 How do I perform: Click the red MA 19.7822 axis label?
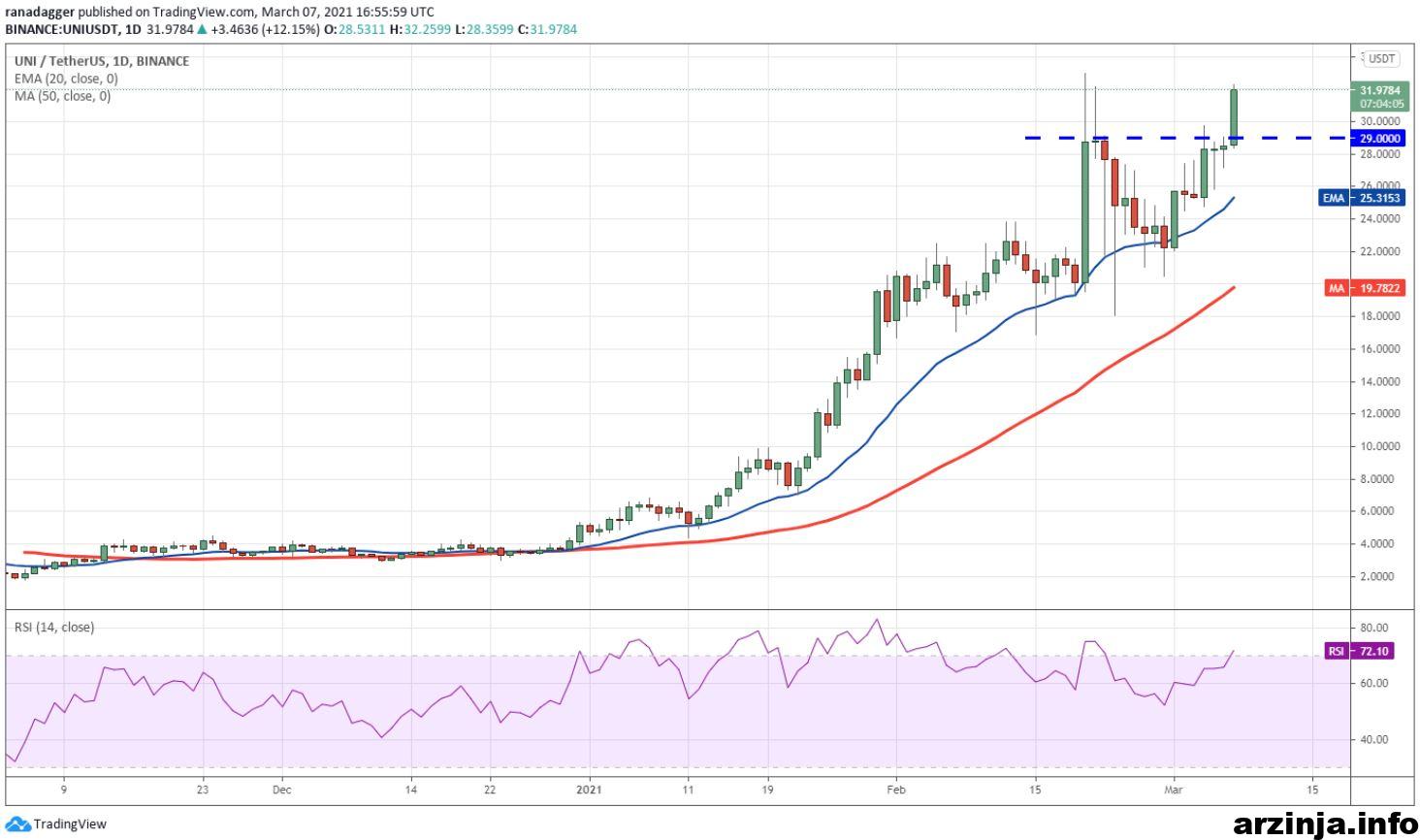1365,288
